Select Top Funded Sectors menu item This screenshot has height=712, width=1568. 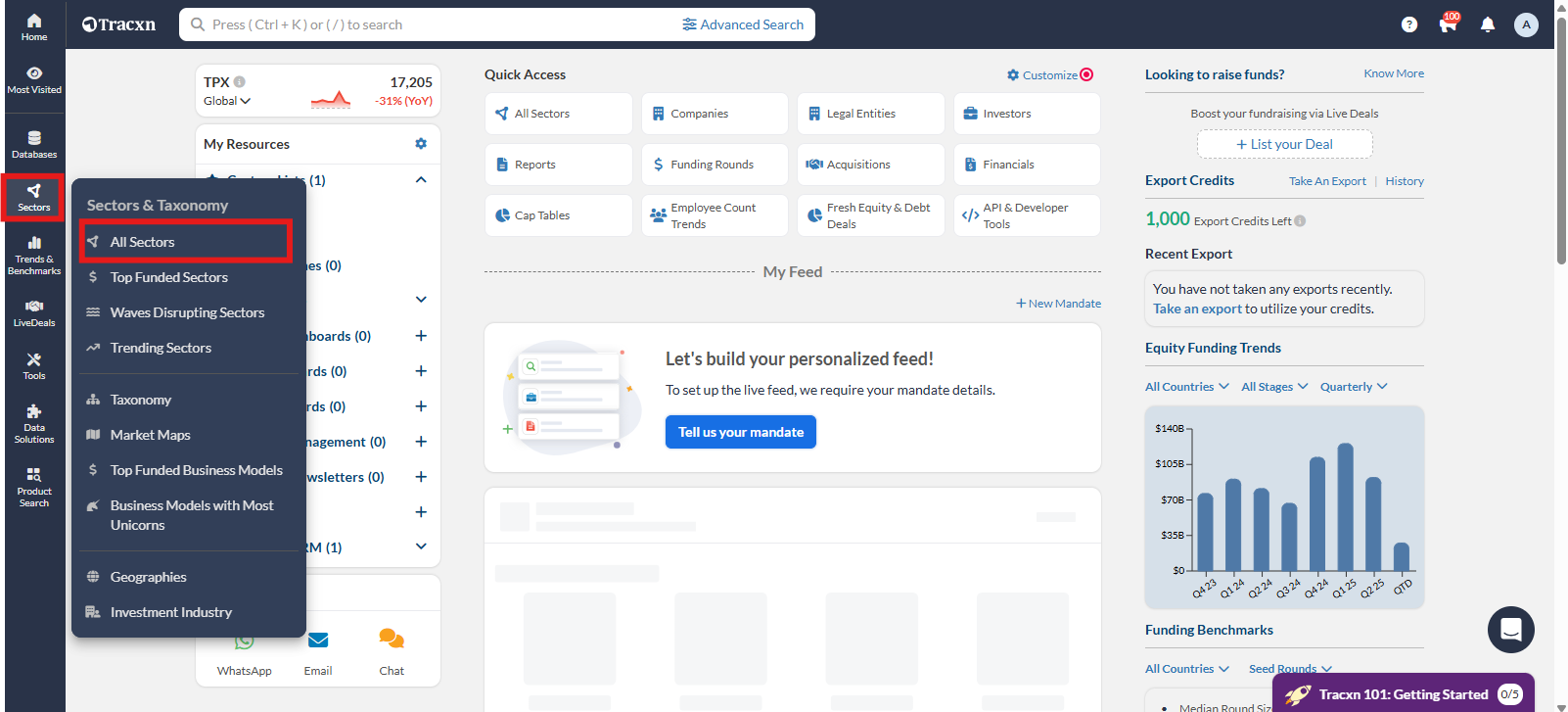click(168, 277)
